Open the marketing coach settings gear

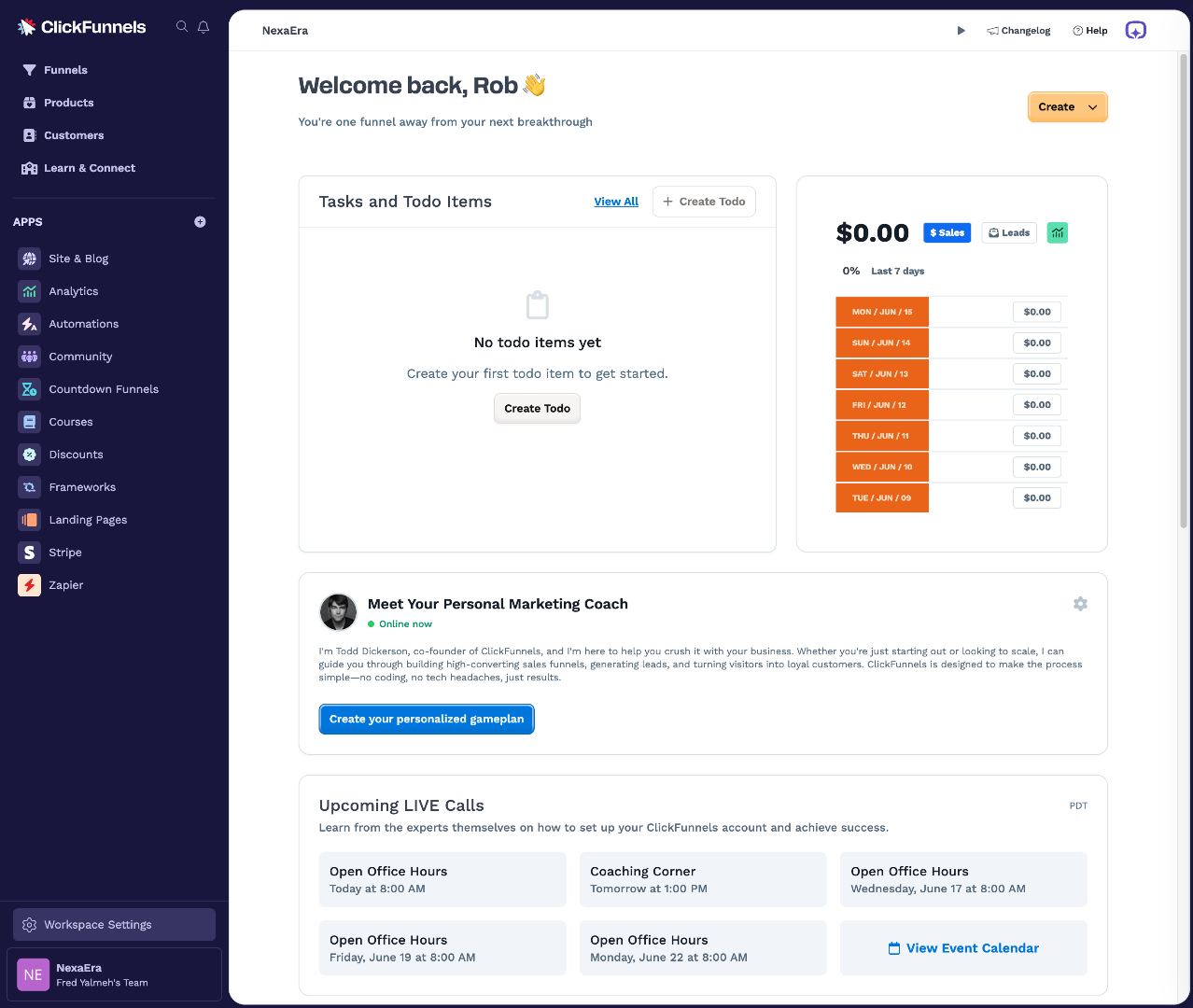[x=1080, y=604]
